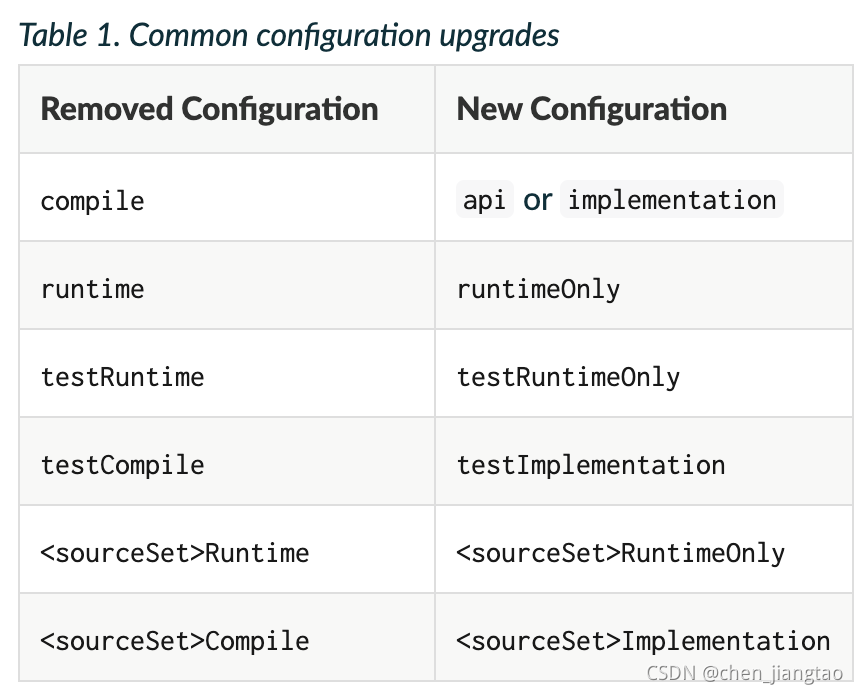
Task: Click the 'implementation' code label in the first row
Action: (671, 200)
